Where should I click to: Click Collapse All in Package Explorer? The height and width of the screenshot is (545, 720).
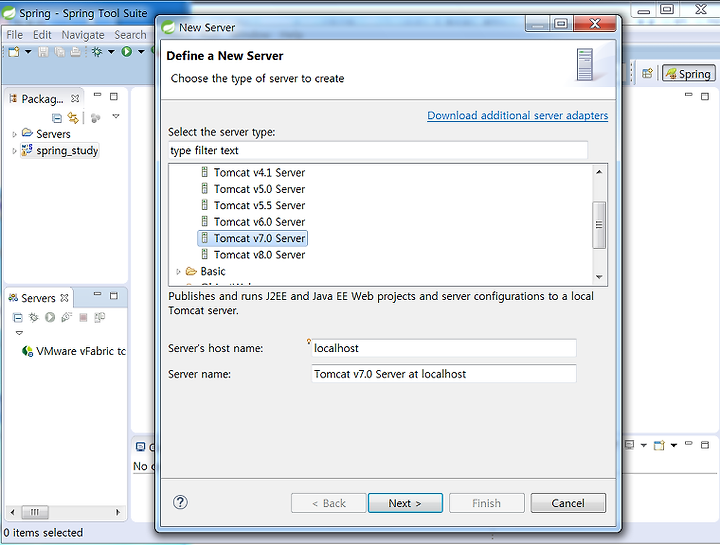(56, 118)
